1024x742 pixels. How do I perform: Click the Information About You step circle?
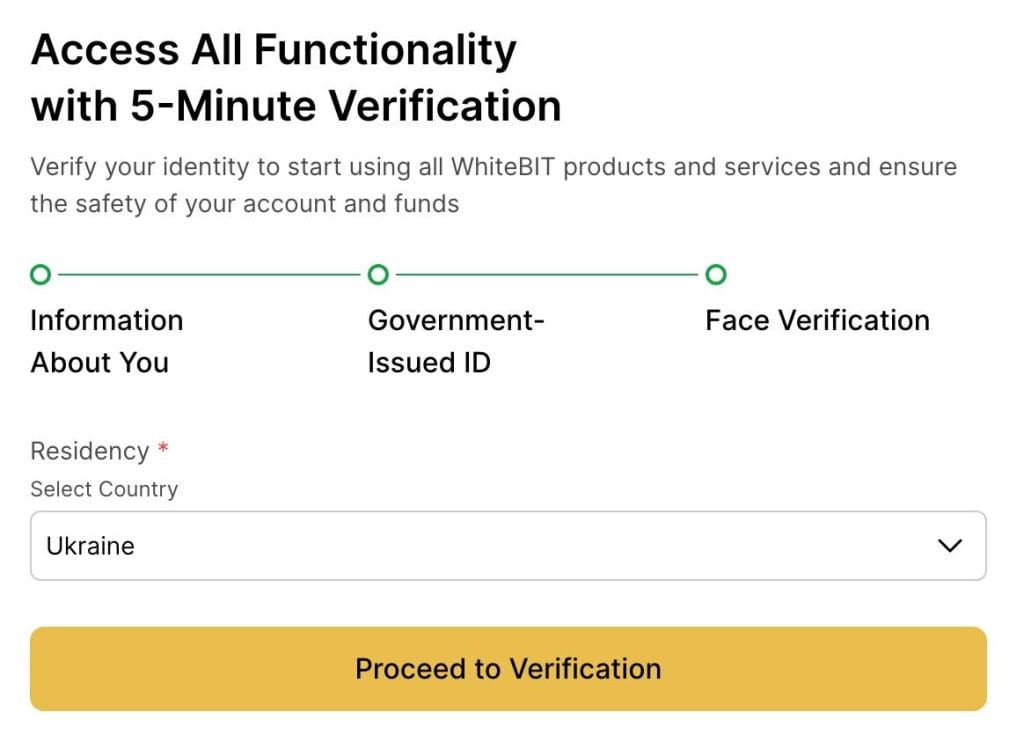point(40,274)
